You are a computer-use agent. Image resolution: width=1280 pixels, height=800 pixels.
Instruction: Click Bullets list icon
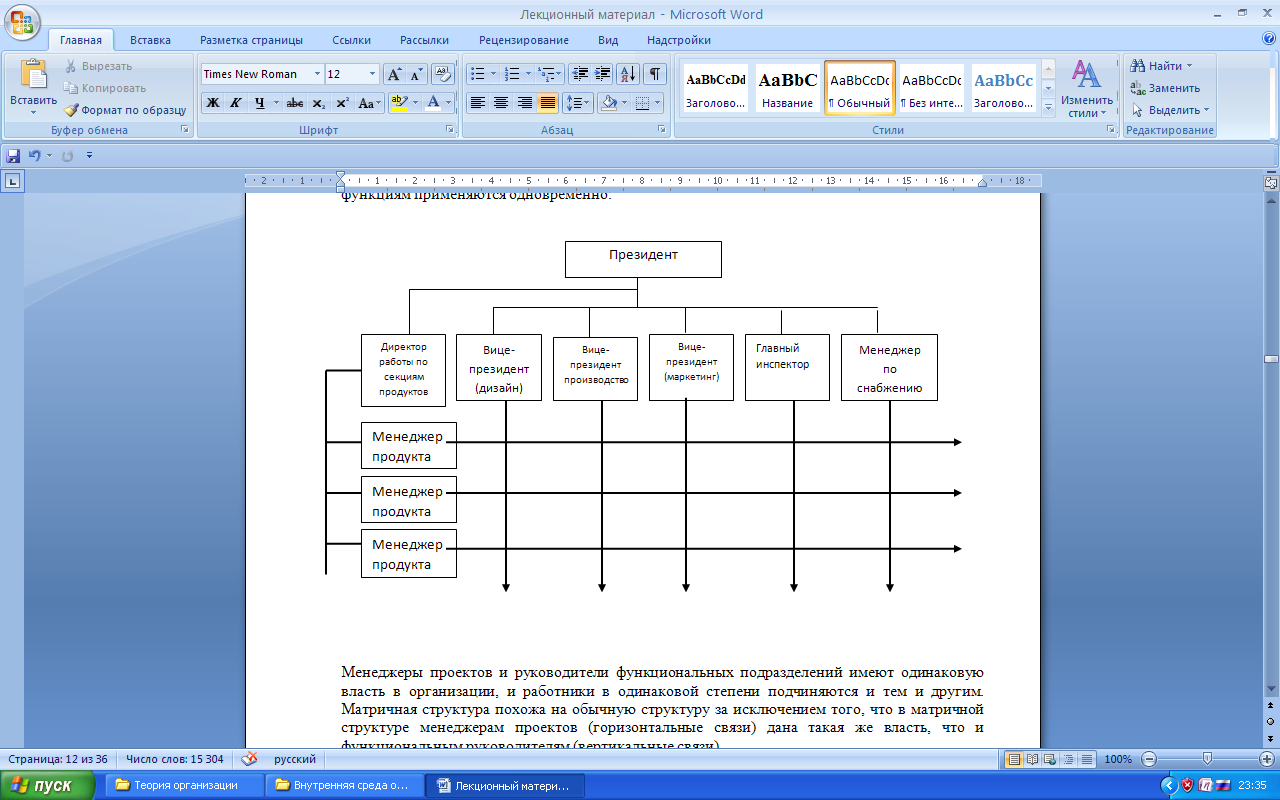478,74
